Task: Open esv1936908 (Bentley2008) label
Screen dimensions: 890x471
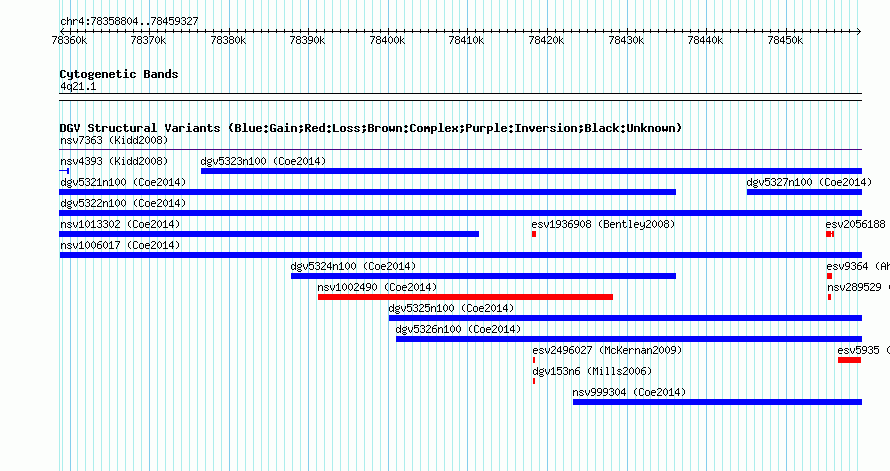Action: (x=603, y=224)
